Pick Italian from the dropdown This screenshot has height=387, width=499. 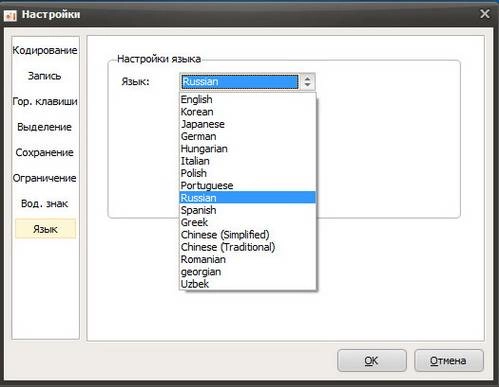(248, 161)
